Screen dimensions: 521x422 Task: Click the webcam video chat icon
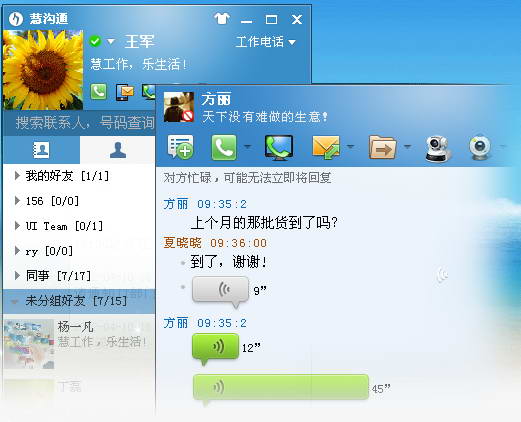point(480,147)
